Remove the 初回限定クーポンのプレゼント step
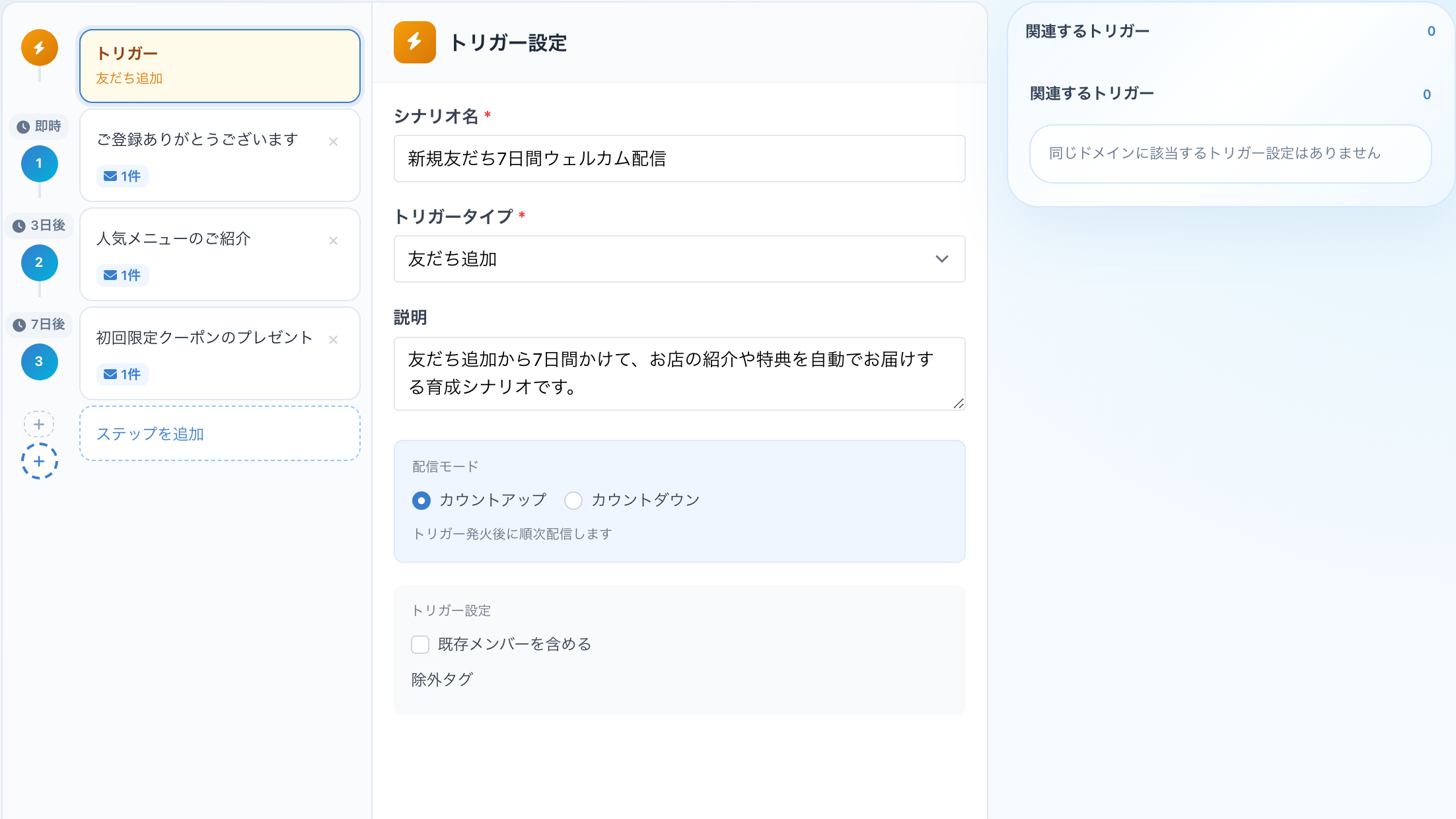Screen dimensions: 1456x819 (333, 339)
